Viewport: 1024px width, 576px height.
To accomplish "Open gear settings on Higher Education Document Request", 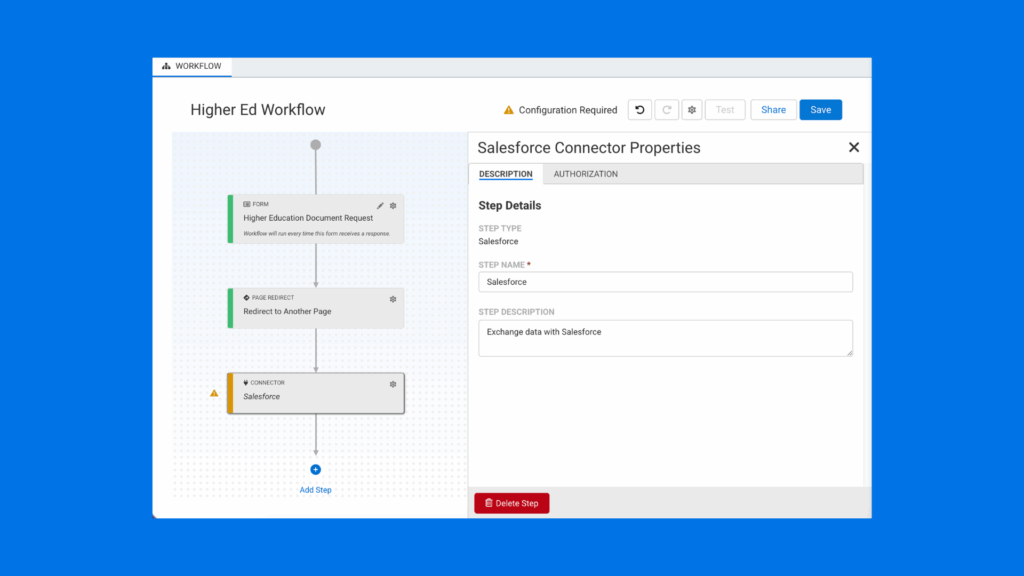I will [393, 205].
